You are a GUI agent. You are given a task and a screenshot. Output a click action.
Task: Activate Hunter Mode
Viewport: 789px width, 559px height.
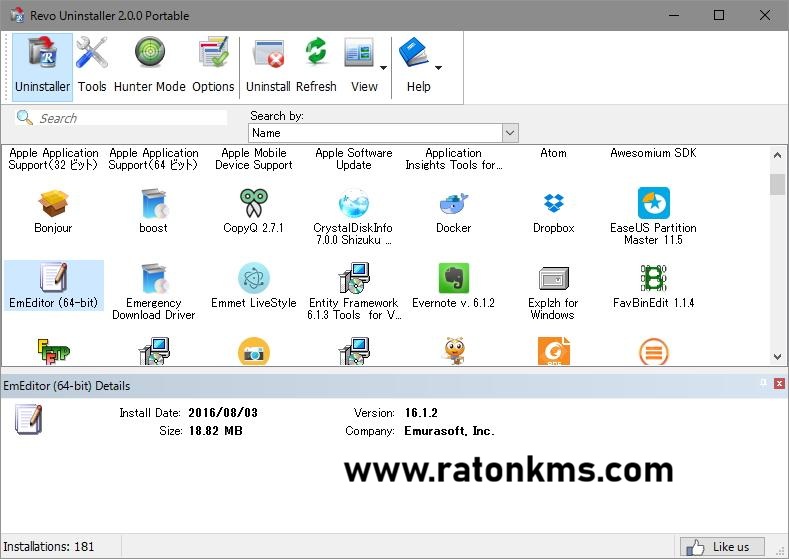[x=149, y=65]
